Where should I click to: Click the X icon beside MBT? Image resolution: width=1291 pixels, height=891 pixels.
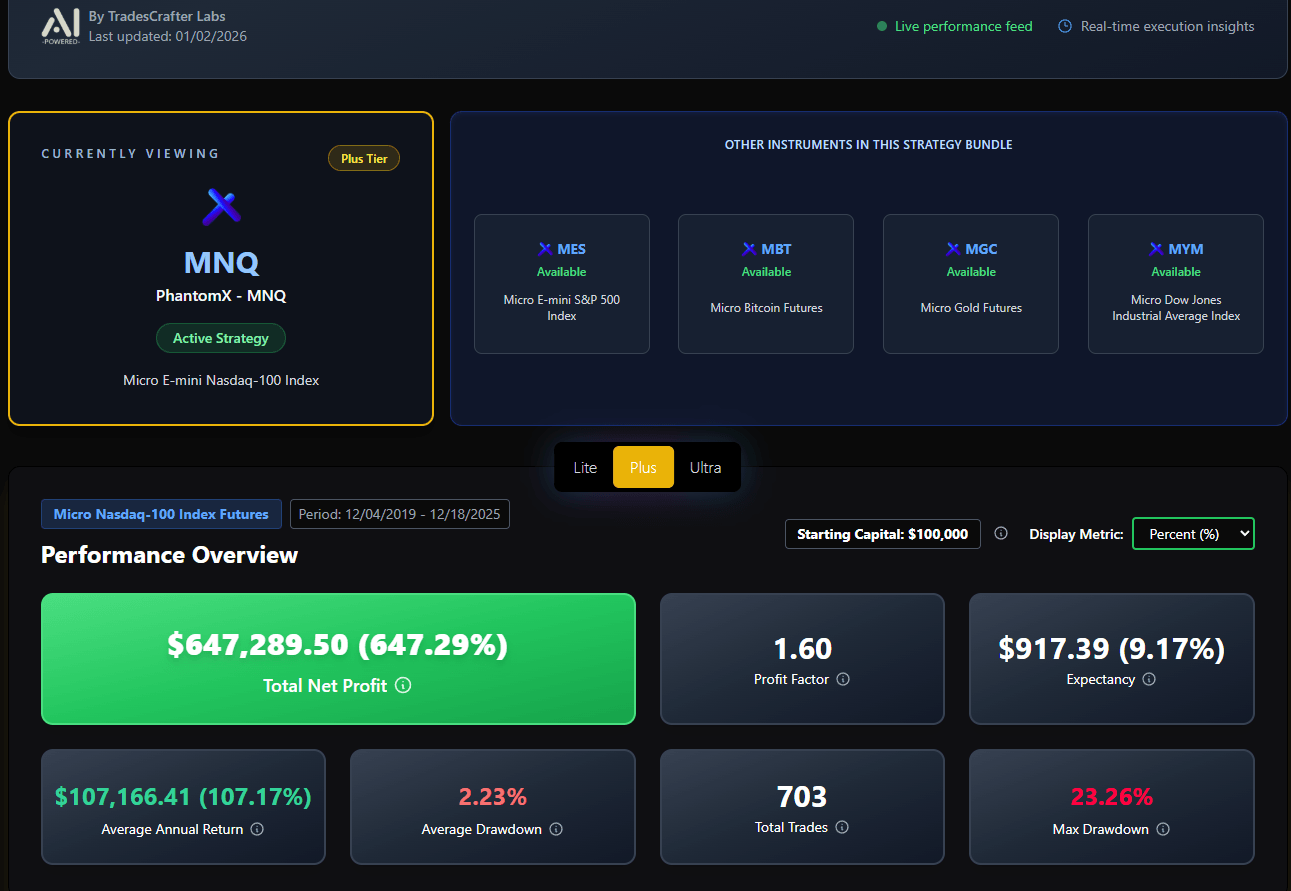pos(749,249)
